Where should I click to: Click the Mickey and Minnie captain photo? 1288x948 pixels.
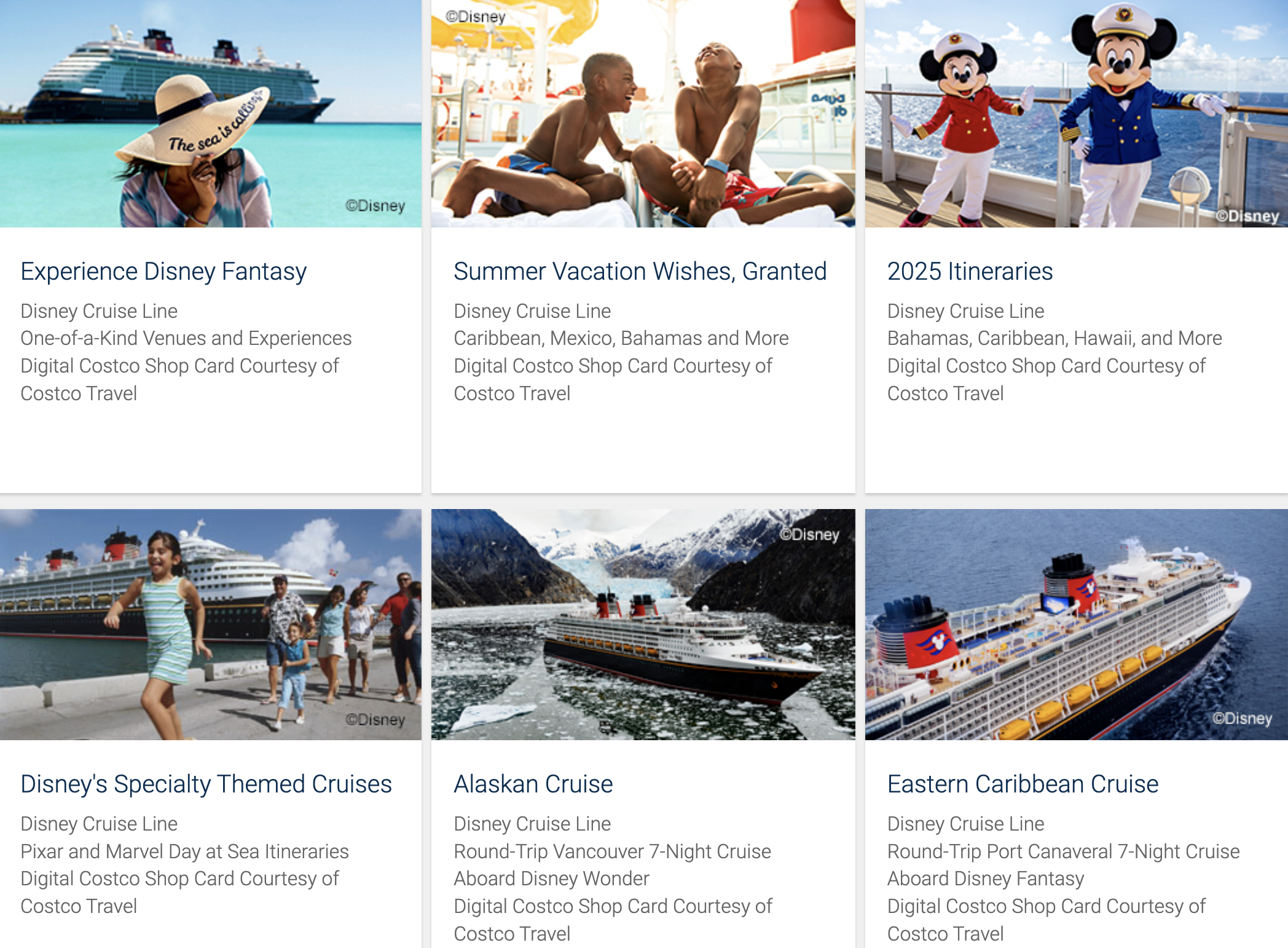click(1077, 114)
